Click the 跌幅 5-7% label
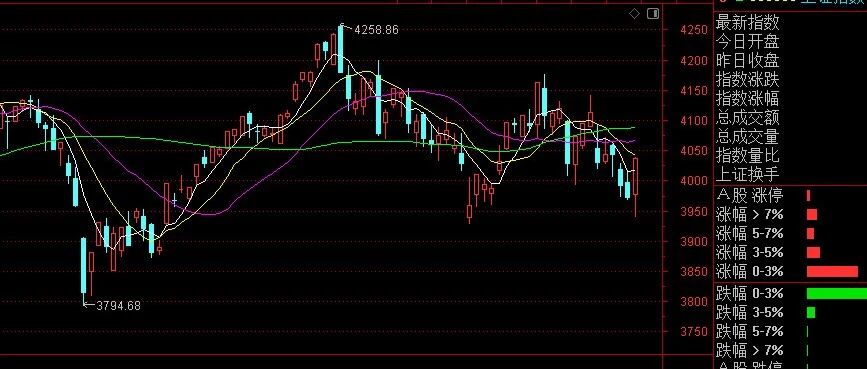The image size is (867, 369). click(x=750, y=331)
